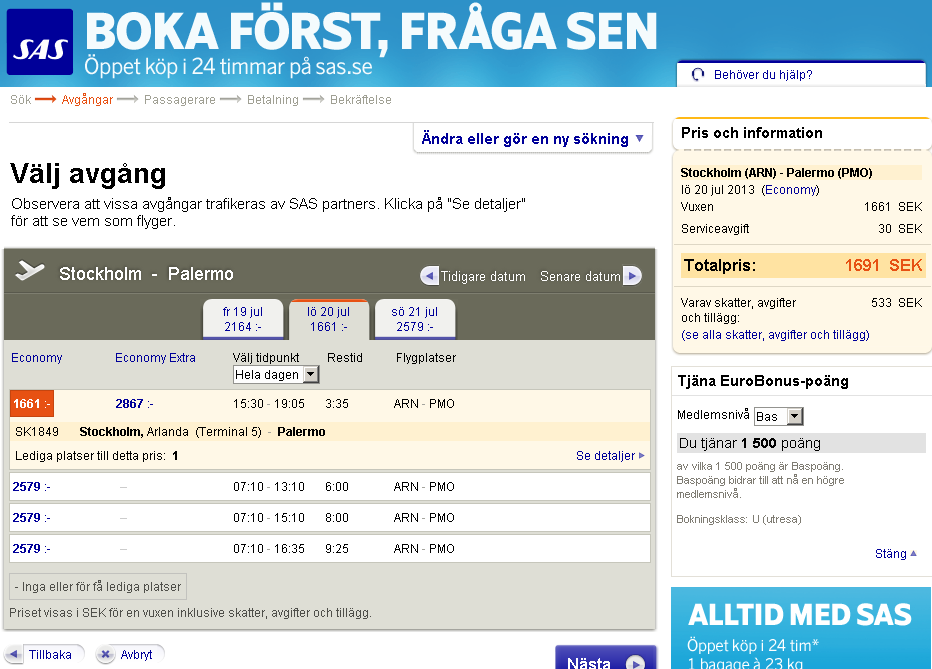Click the Senare datum text

click(x=580, y=276)
